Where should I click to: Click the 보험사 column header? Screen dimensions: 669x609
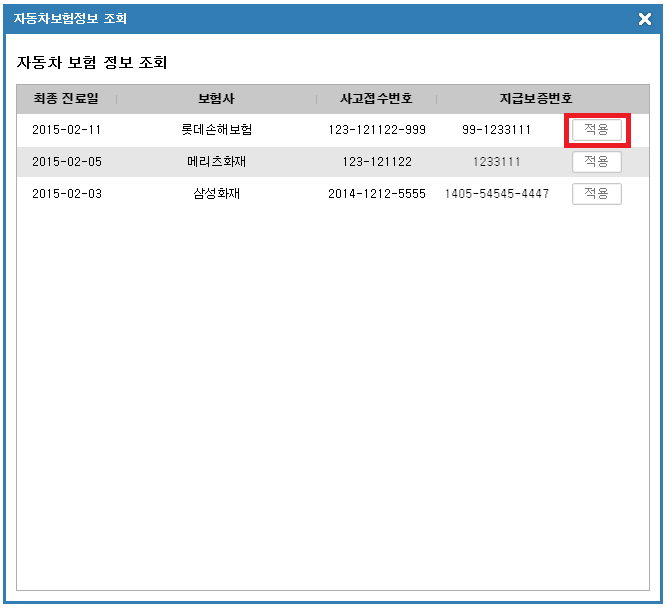click(x=216, y=99)
